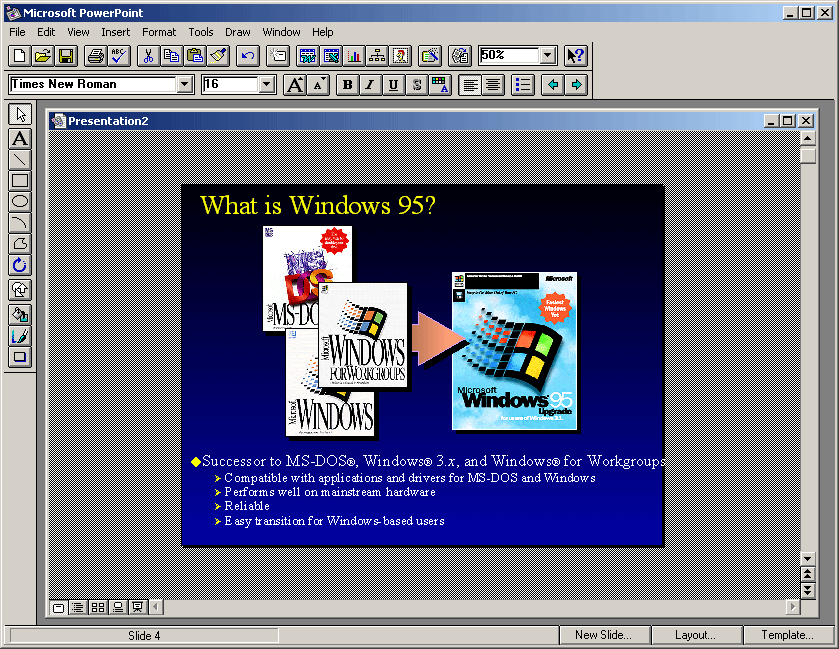The width and height of the screenshot is (839, 649).
Task: Toggle fill color with the paint bucket
Action: (x=20, y=315)
